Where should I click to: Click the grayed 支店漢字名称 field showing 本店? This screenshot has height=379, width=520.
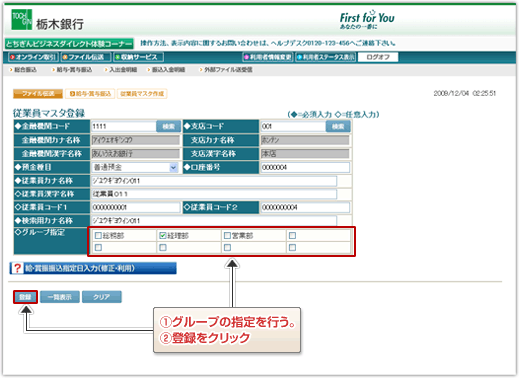point(305,154)
